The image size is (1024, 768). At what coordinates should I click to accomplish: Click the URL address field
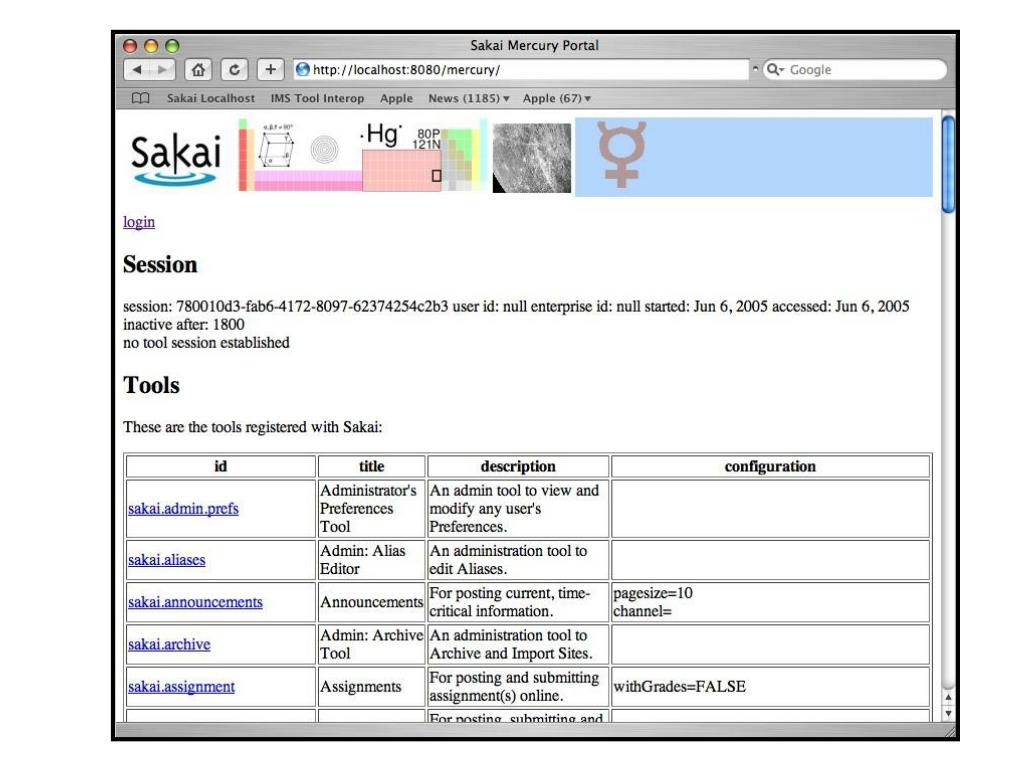[x=520, y=69]
